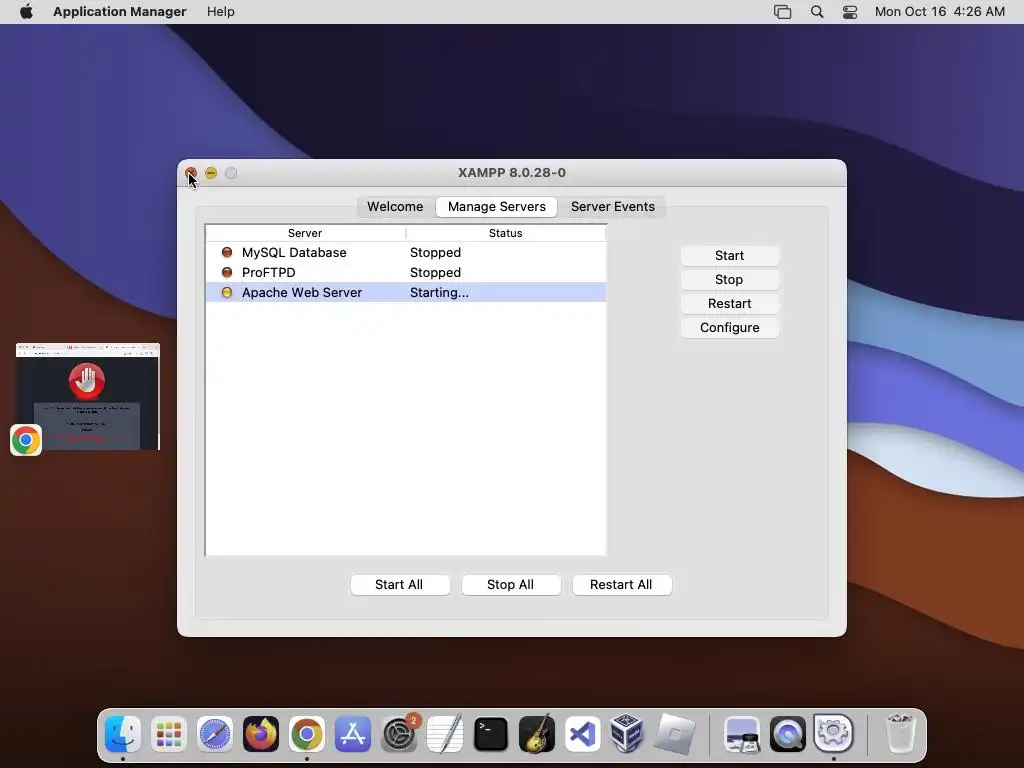
Task: Open Launchpad in the dock
Action: 169,734
